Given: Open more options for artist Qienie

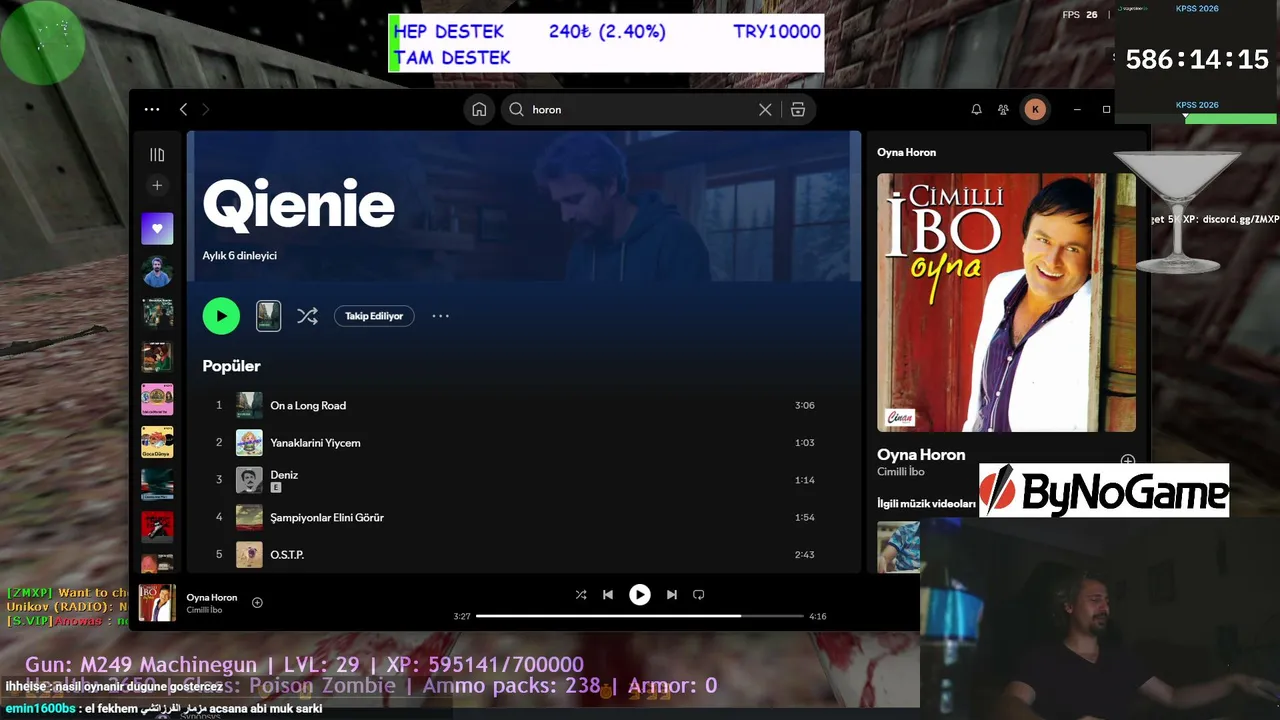Looking at the screenshot, I should tap(440, 316).
